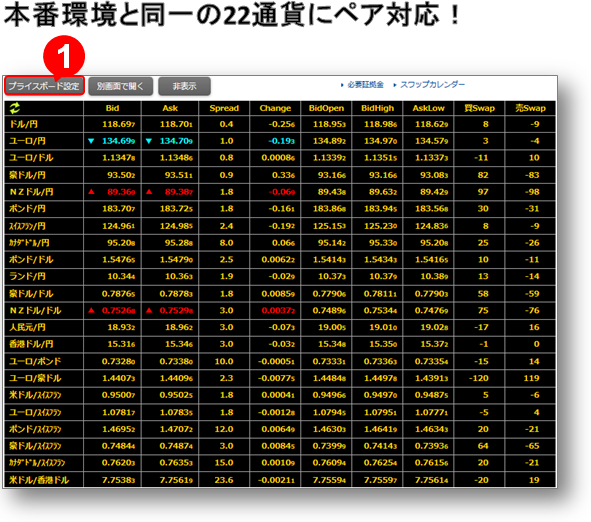
Task: Select the NZドル/ドル currency pair
Action: click(35, 311)
